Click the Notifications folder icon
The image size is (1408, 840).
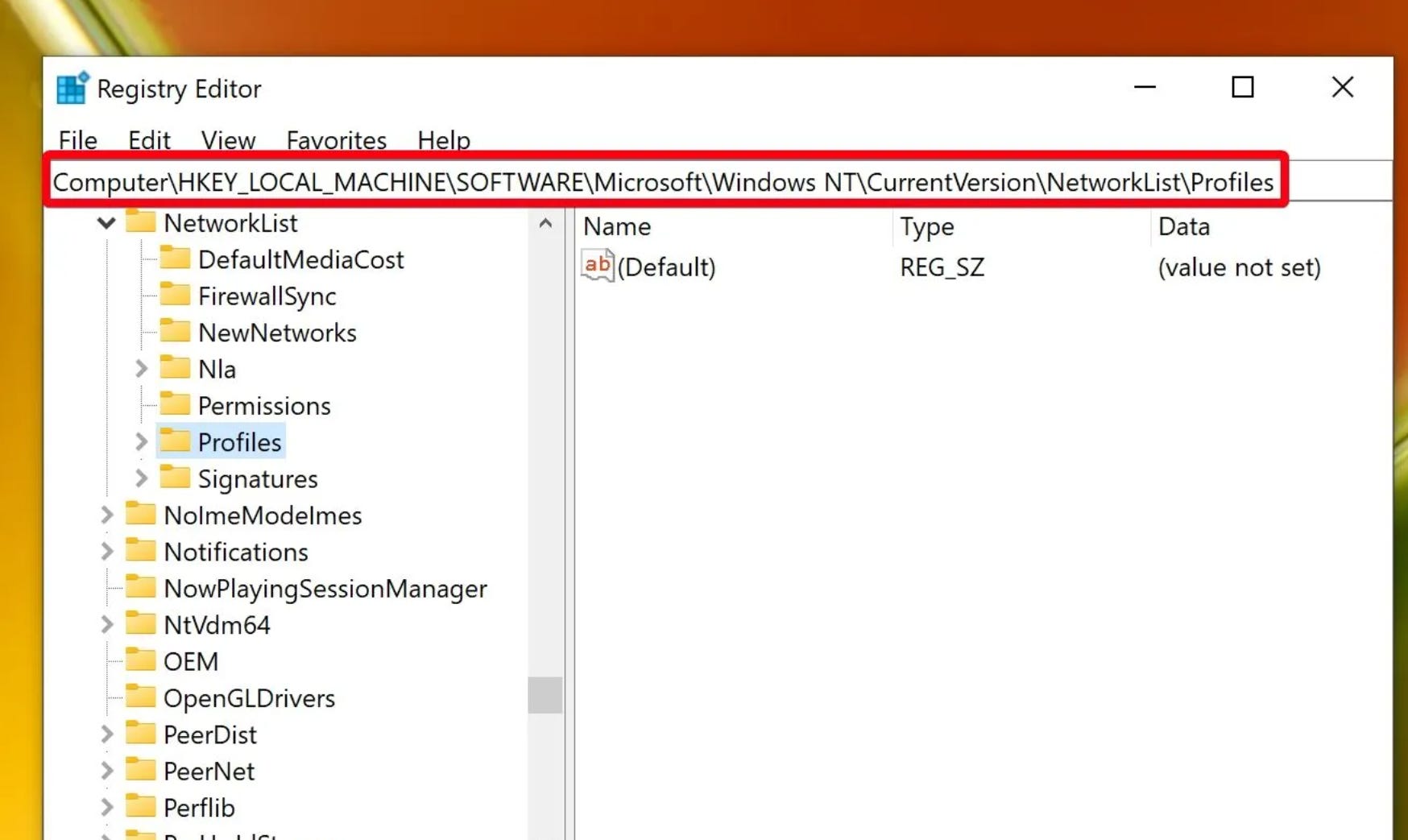(141, 550)
